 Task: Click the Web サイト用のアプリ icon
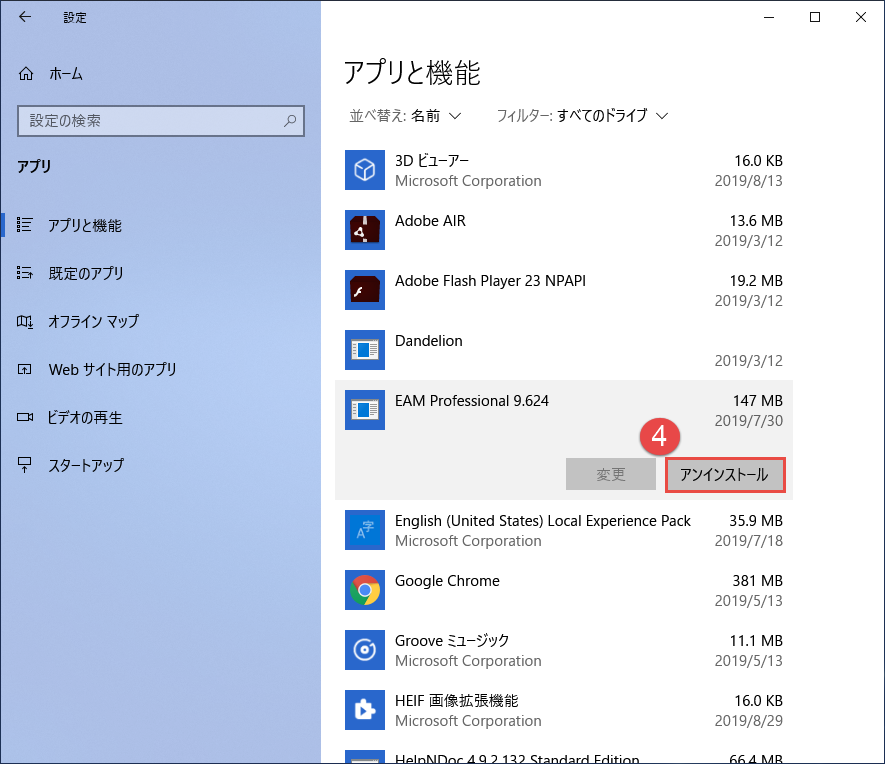click(x=24, y=370)
